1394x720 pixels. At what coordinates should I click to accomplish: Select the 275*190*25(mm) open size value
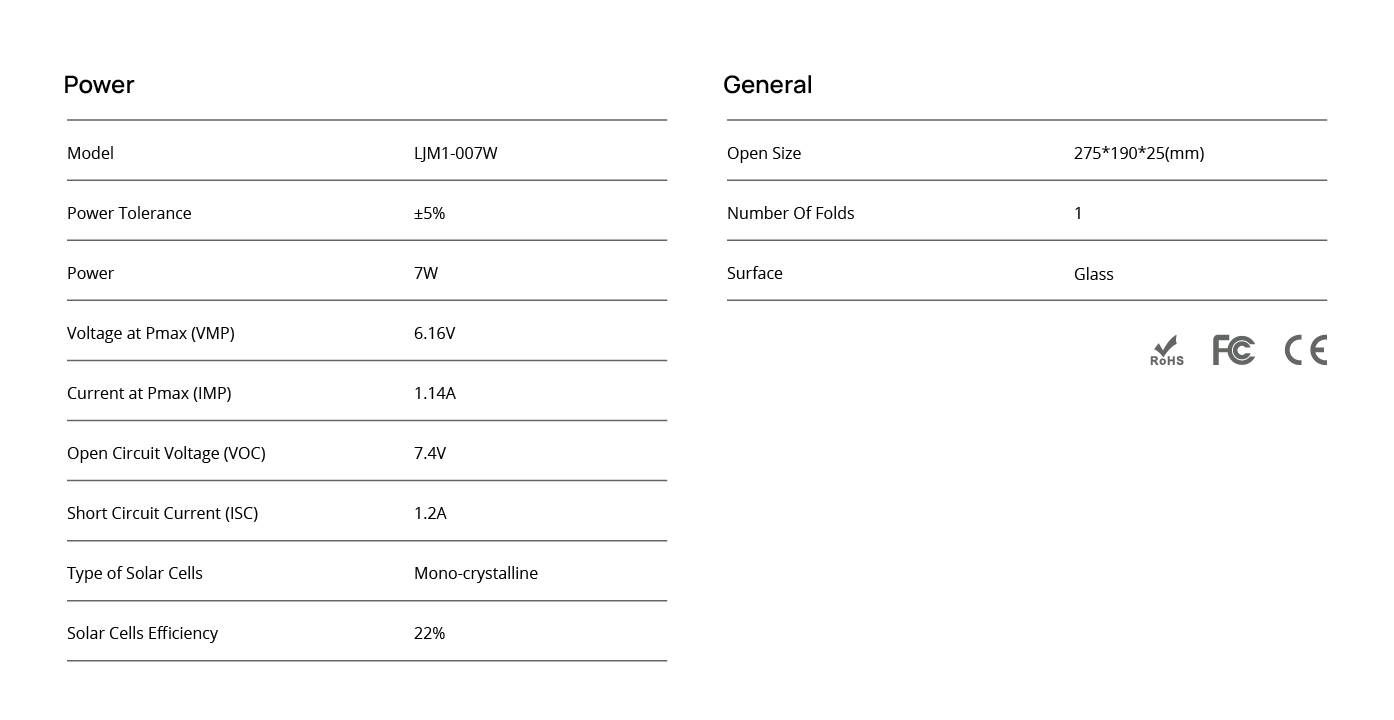pos(1139,153)
